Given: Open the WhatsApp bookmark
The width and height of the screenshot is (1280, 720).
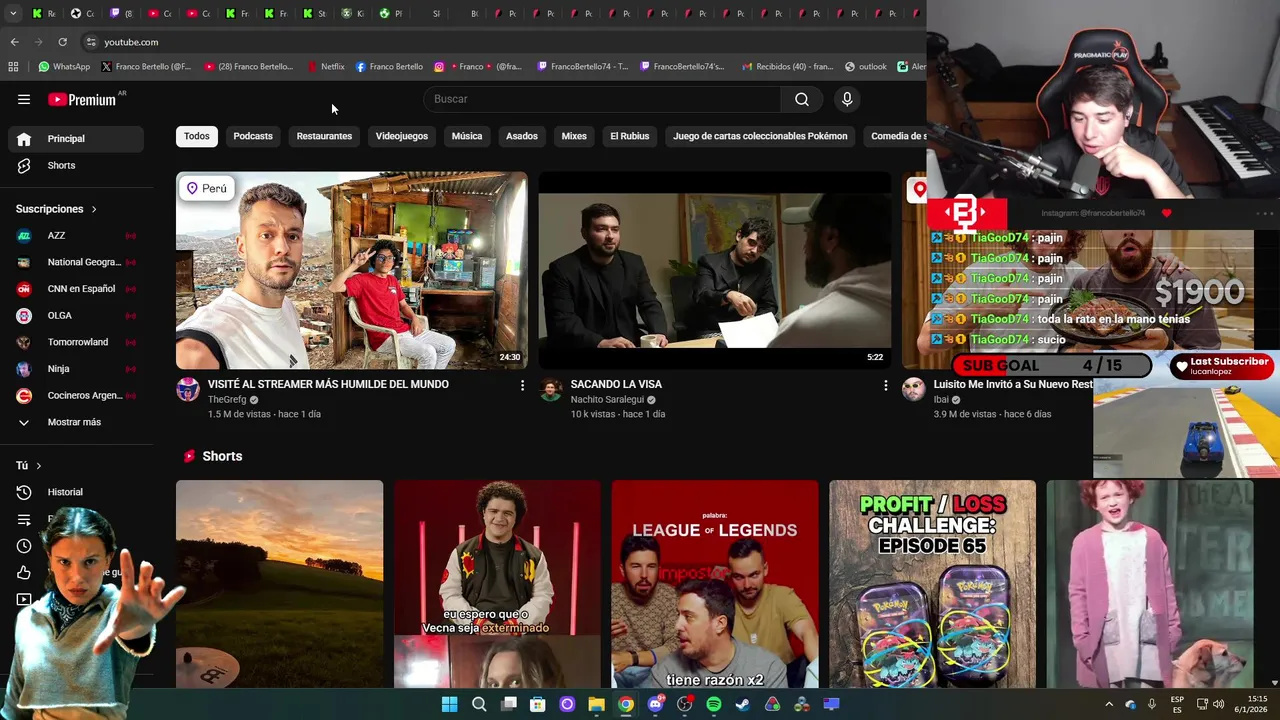Looking at the screenshot, I should pyautogui.click(x=64, y=67).
